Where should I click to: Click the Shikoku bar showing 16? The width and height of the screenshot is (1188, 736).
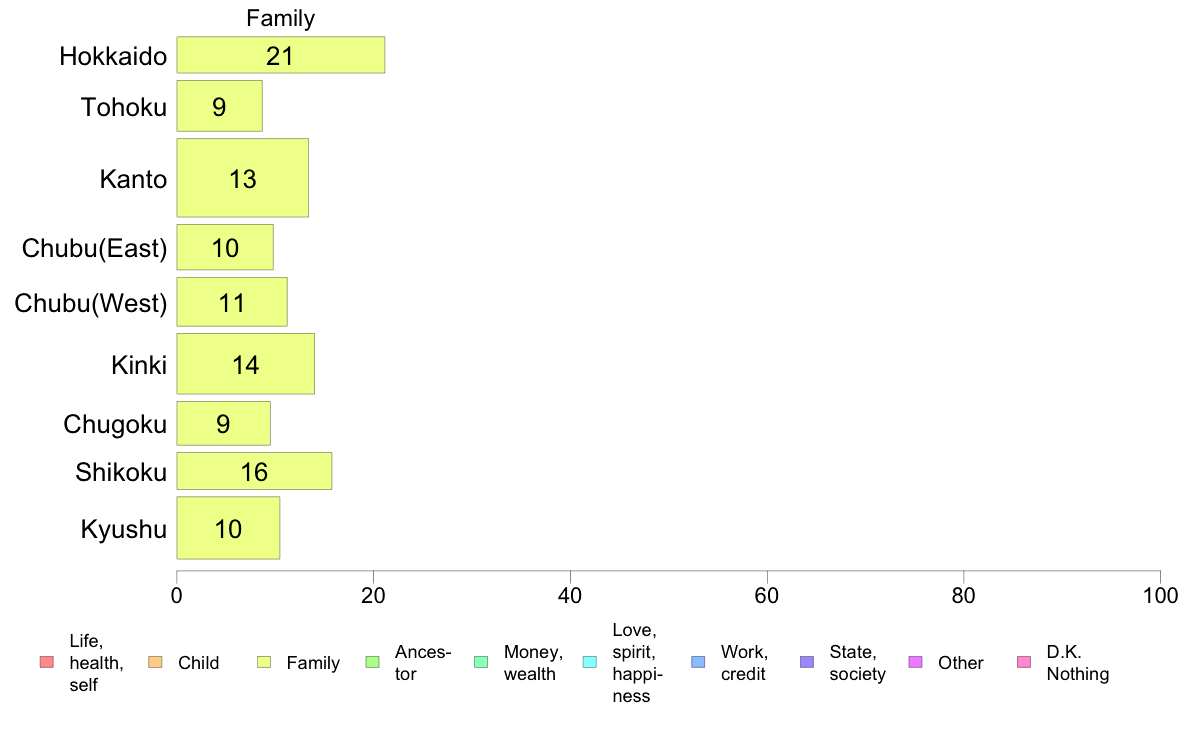[254, 471]
